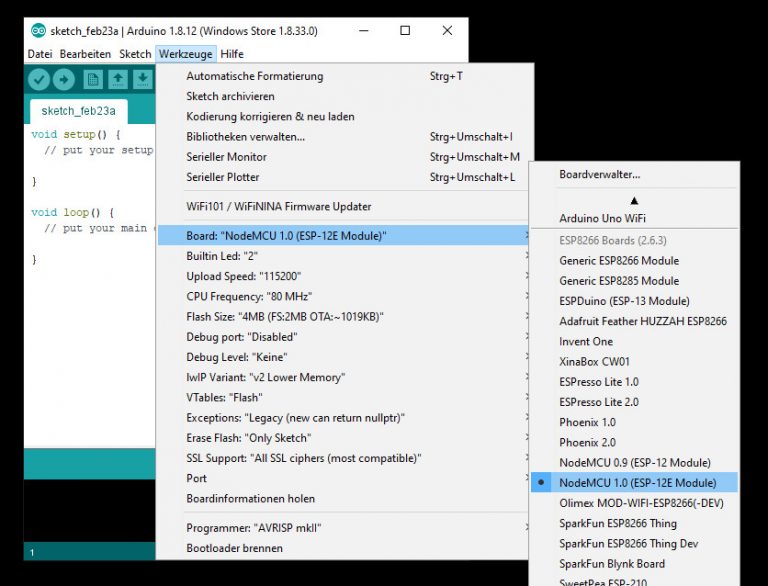Viewport: 768px width, 586px height.
Task: Open the Sketch menu
Action: [135, 54]
